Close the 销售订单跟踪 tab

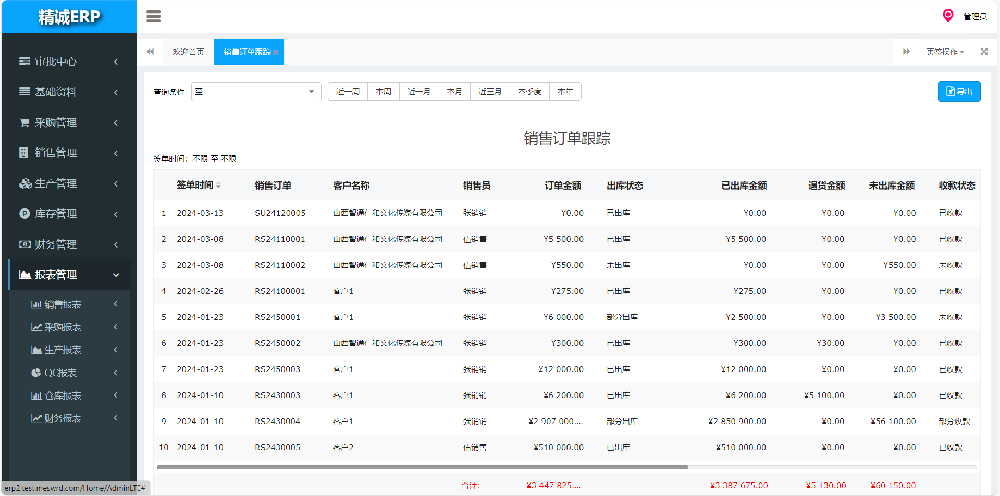coord(276,52)
